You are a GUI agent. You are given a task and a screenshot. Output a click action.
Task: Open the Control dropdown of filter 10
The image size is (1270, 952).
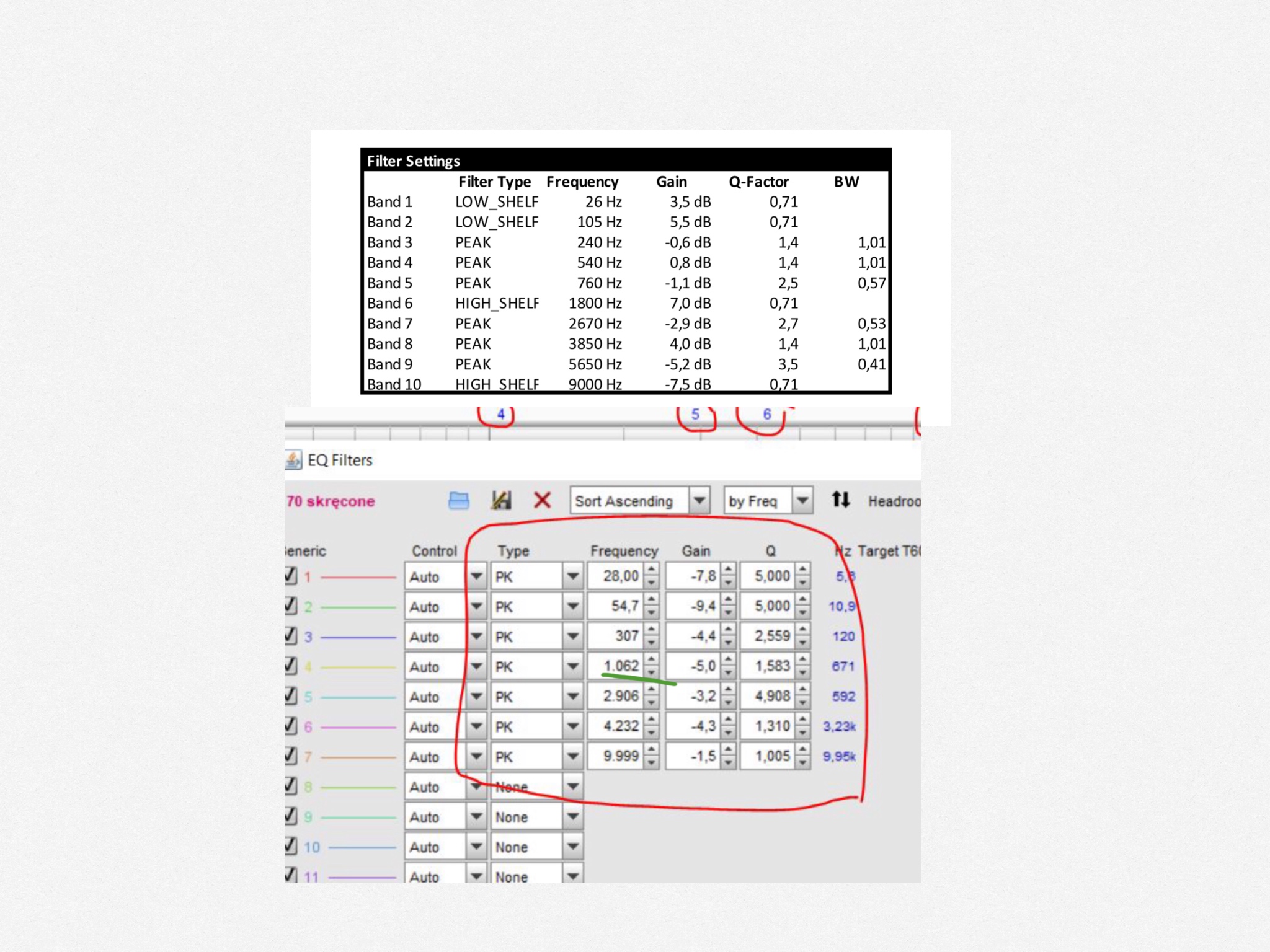[x=445, y=847]
